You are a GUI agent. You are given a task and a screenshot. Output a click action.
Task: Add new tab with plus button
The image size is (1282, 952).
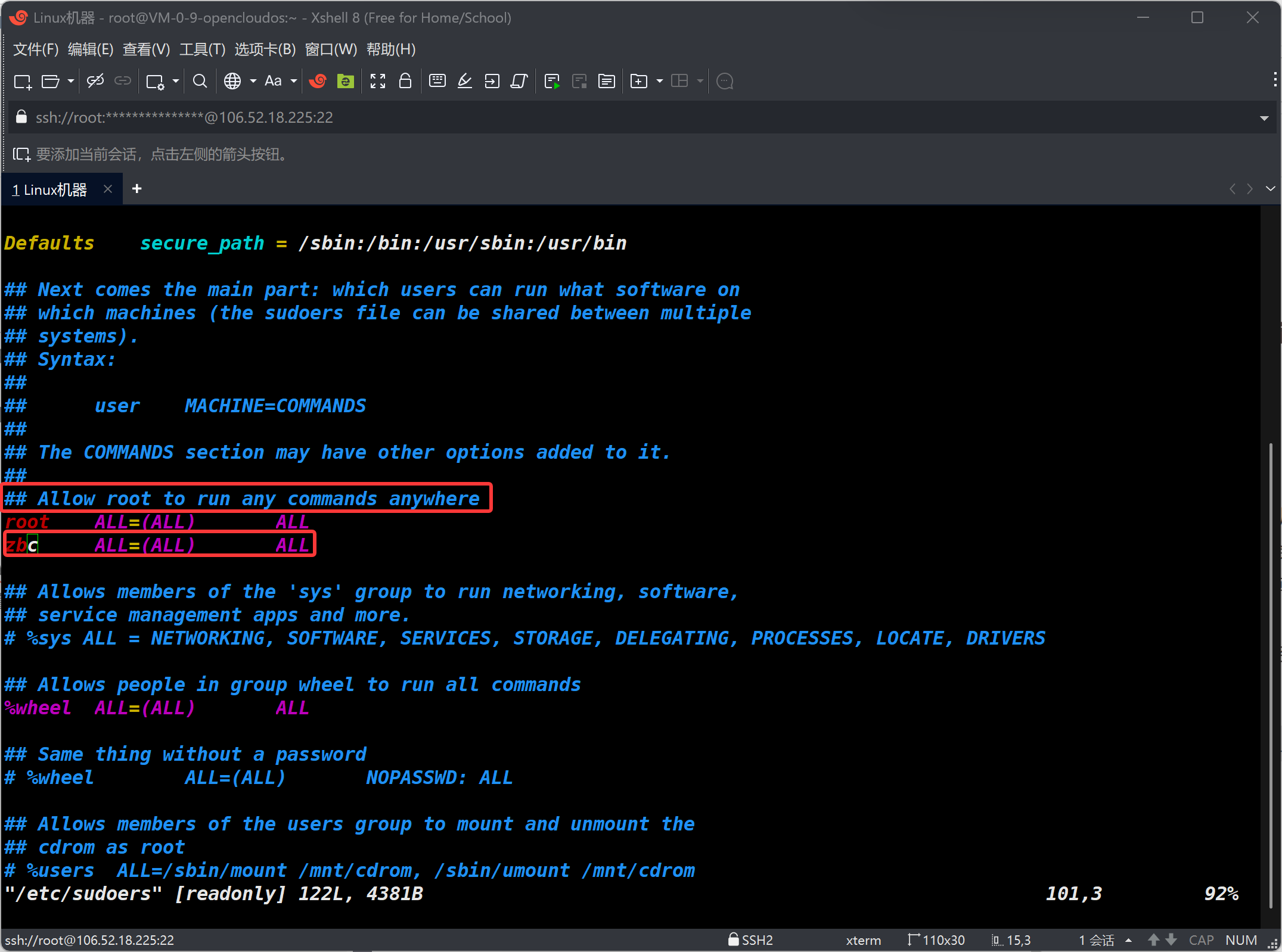[x=136, y=189]
